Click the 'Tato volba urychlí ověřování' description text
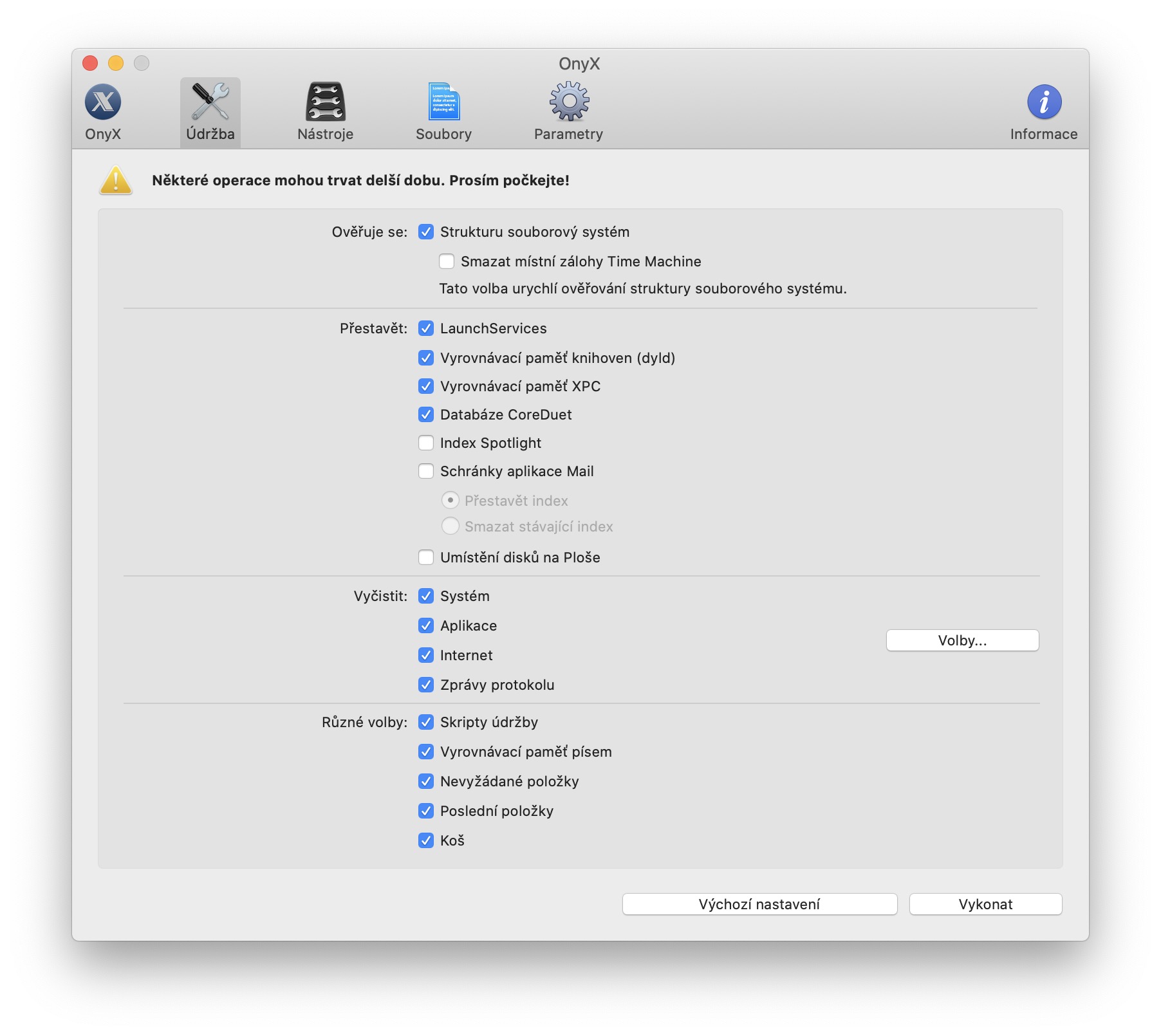Image resolution: width=1161 pixels, height=1036 pixels. click(x=643, y=289)
